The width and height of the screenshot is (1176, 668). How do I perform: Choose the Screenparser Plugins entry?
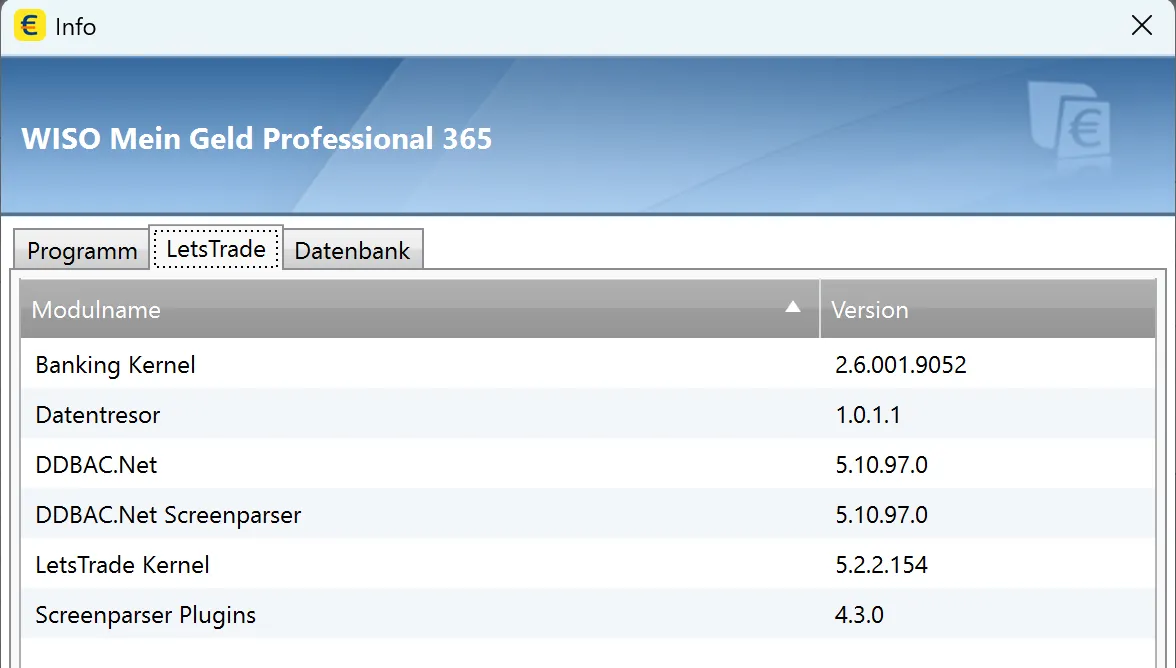click(146, 615)
